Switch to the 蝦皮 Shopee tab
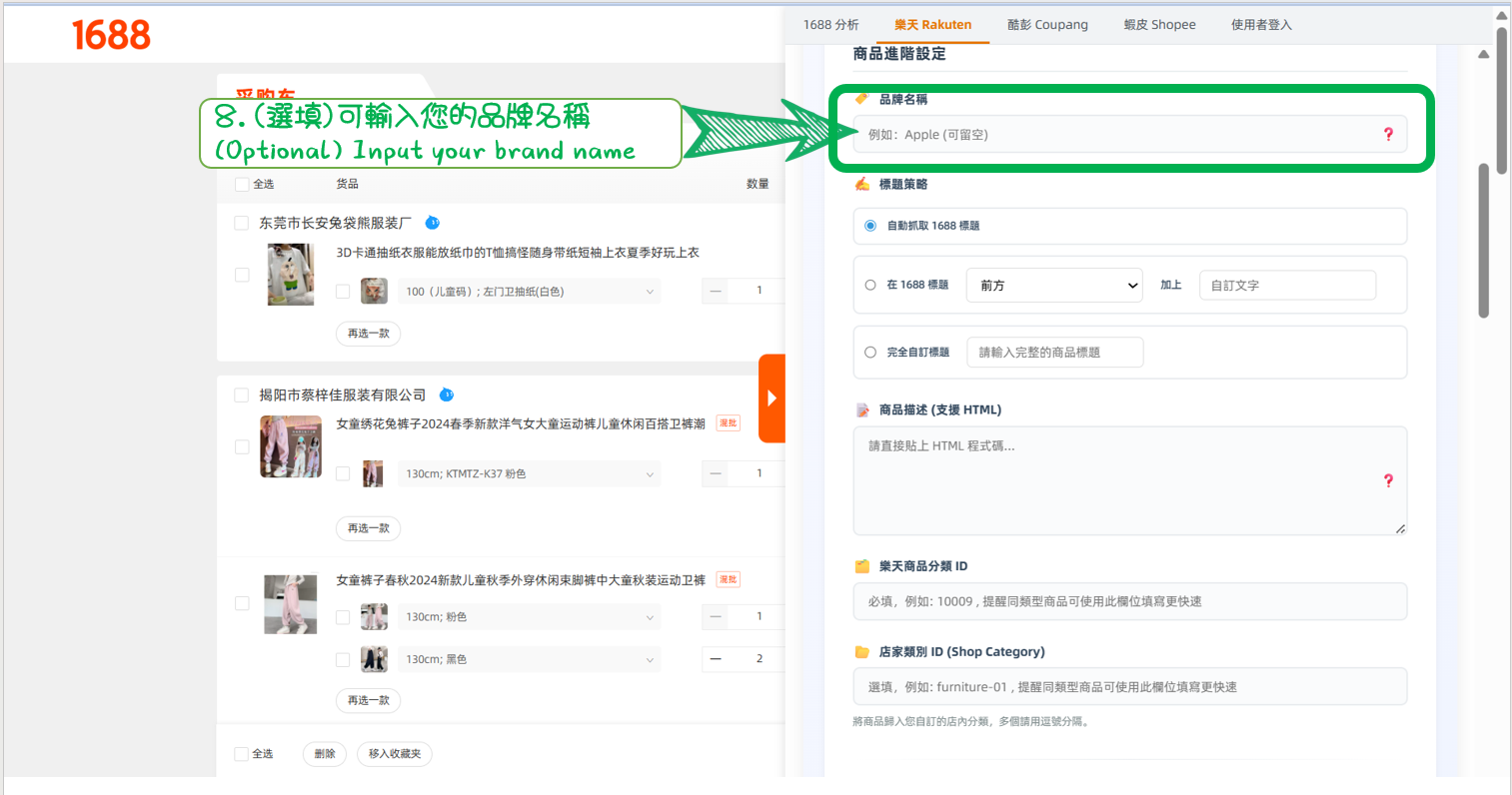Screen dimensions: 1512x795 point(1159,25)
